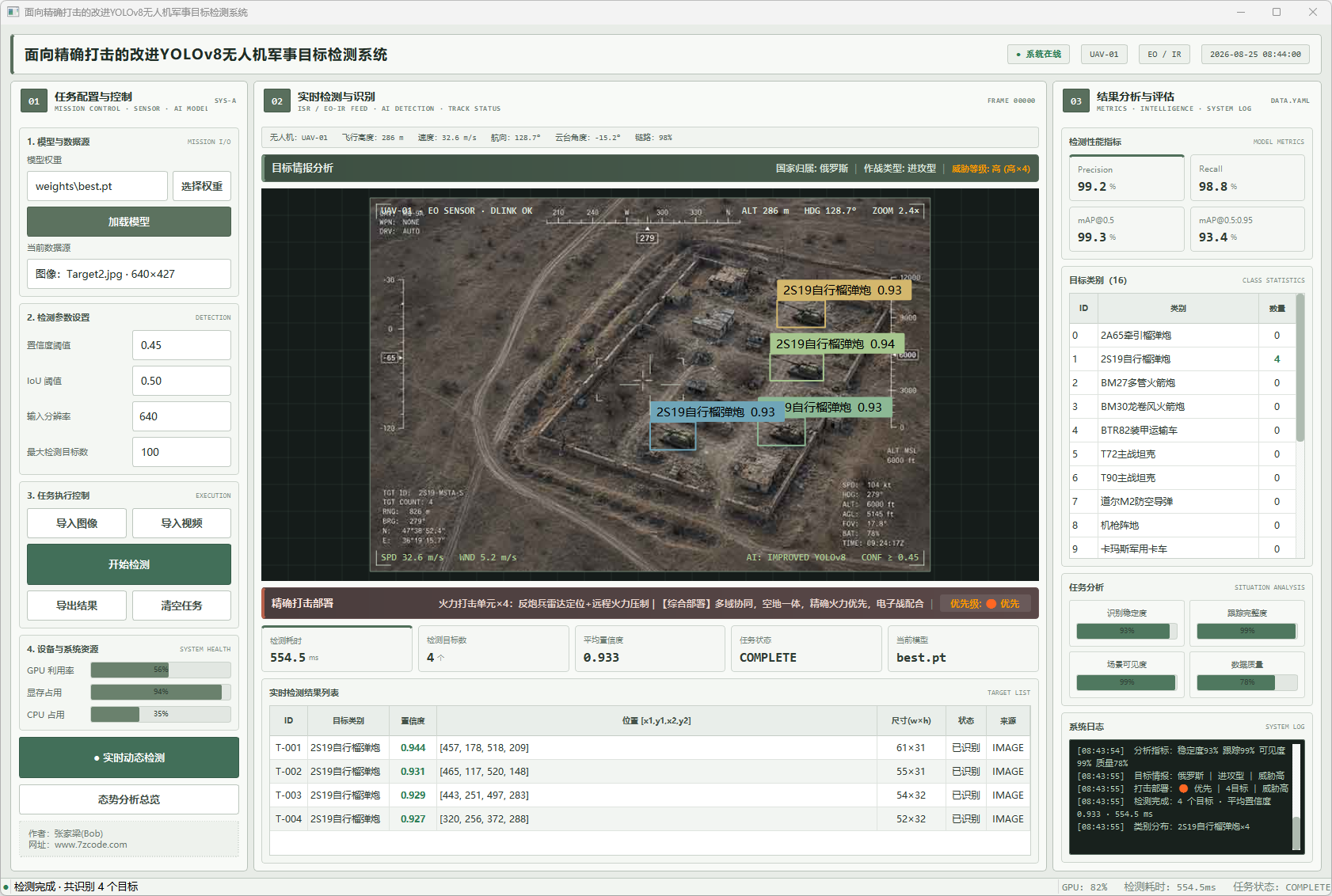Screen dimensions: 1332x896
Task: Click the 导入视频 button
Action: click(x=181, y=523)
